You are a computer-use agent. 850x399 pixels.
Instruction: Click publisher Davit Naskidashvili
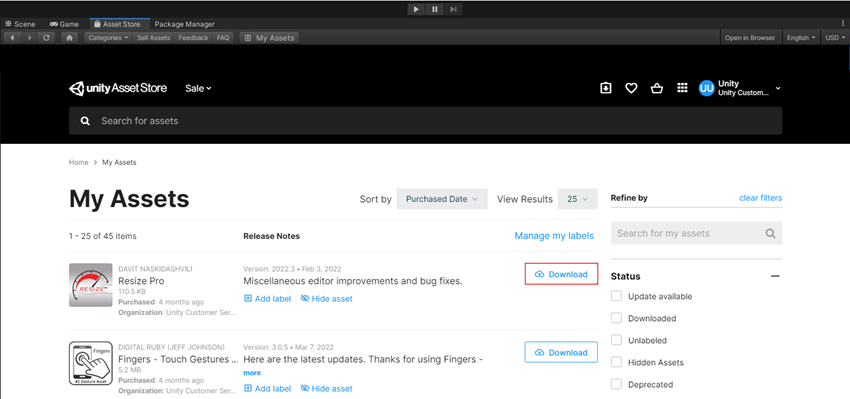155,269
